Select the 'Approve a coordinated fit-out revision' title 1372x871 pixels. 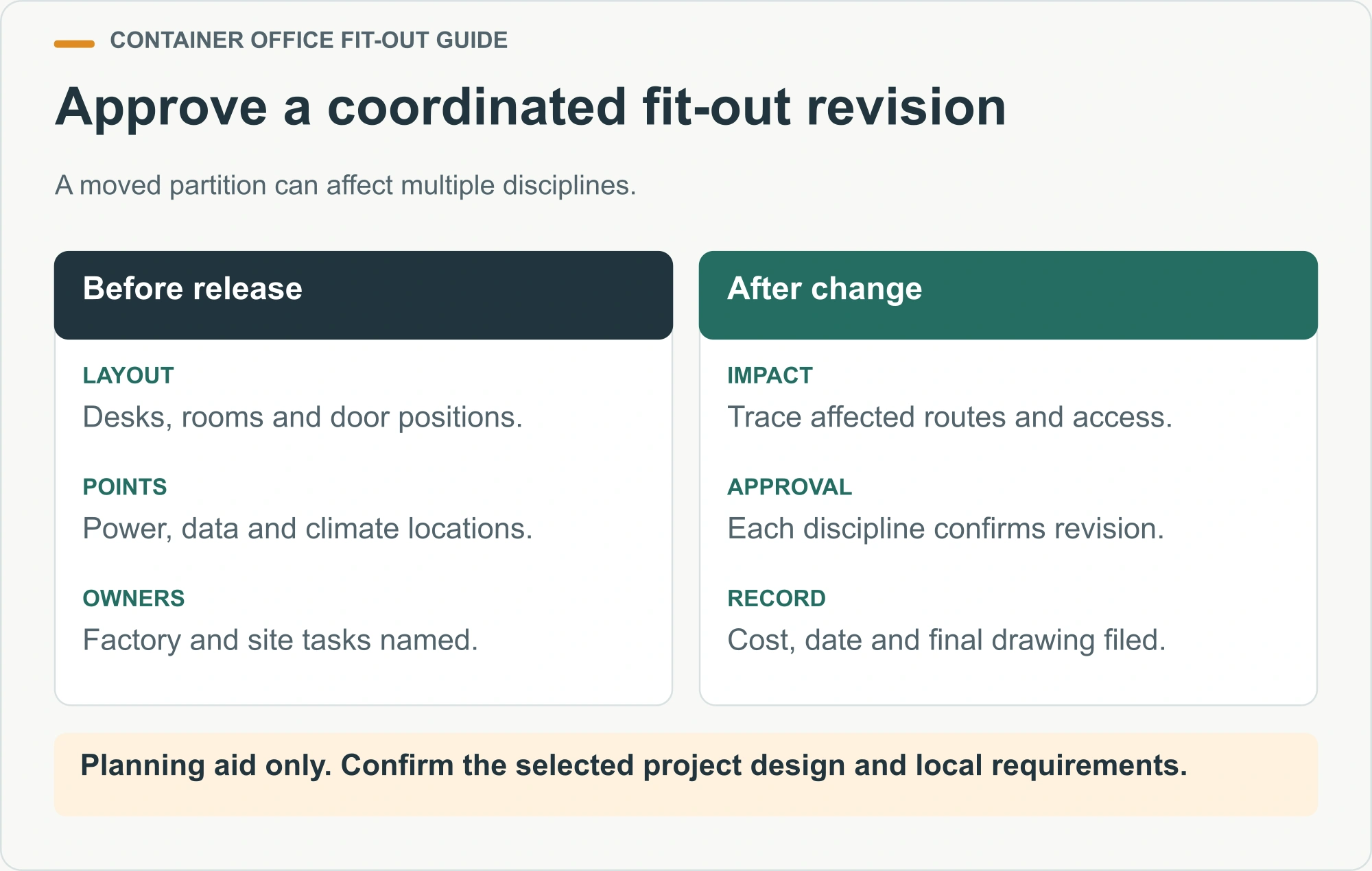point(530,108)
